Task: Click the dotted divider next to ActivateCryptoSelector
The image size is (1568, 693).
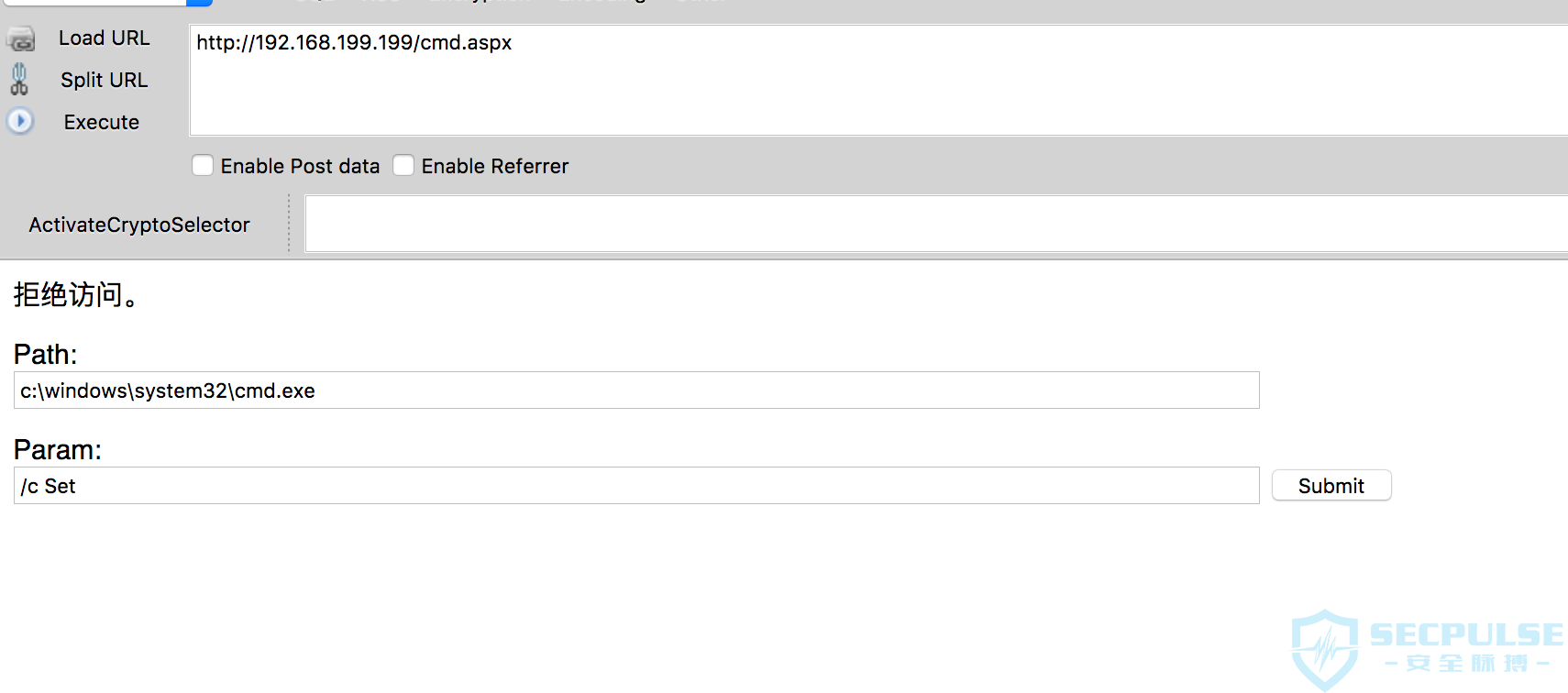Action: [289, 223]
